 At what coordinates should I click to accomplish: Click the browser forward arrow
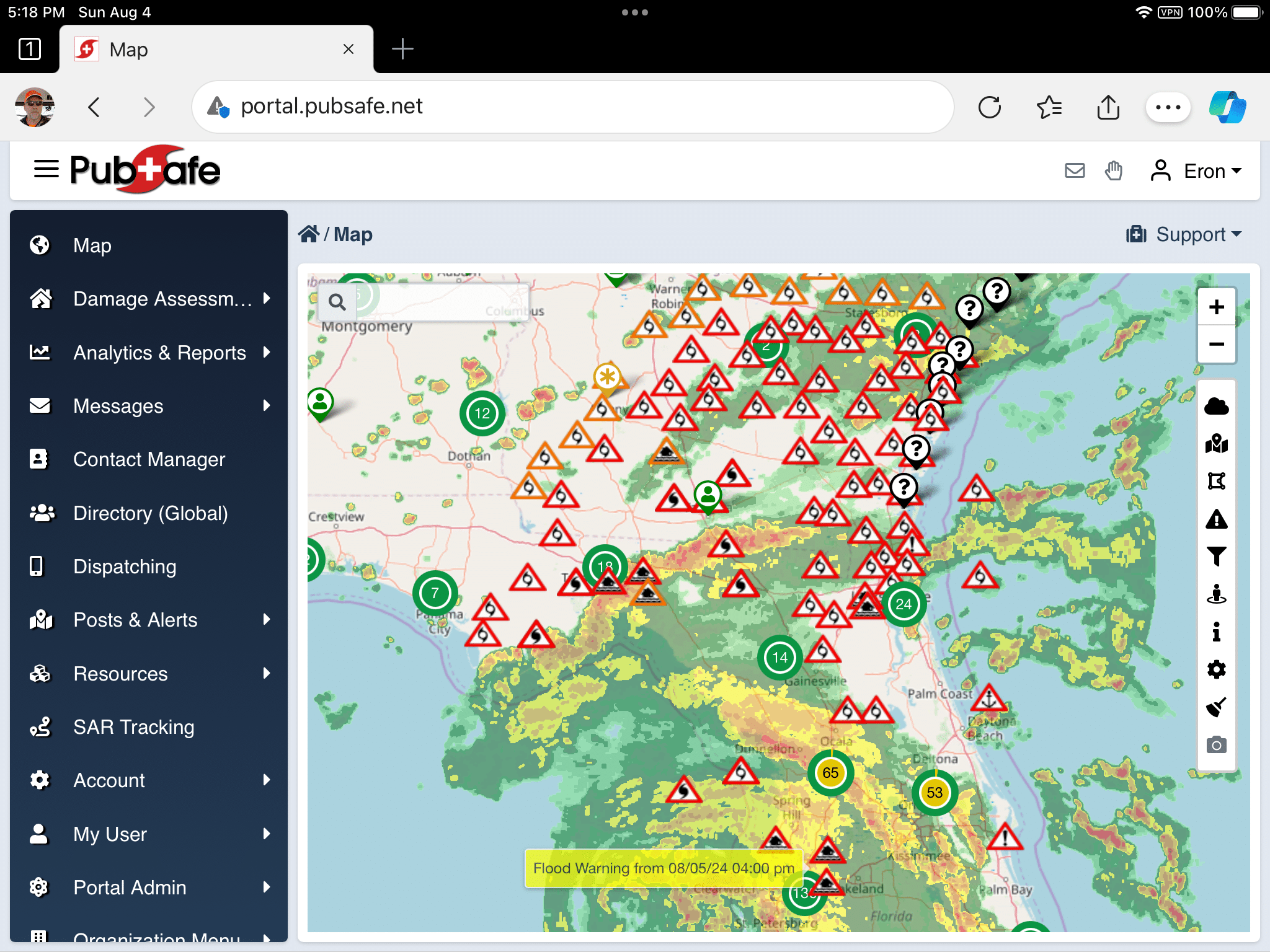coord(149,107)
